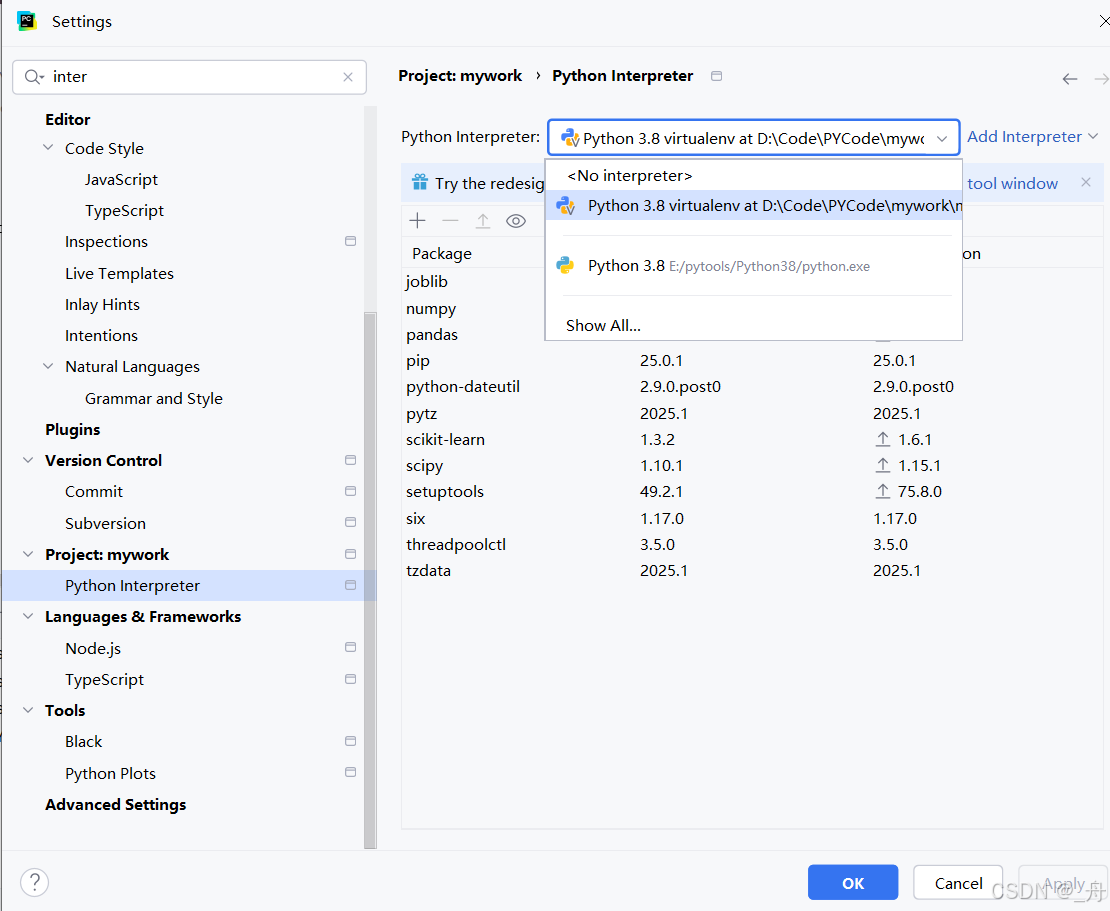Screen dimensions: 1110x911
Task: Select the threadpoolctl package row
Action: tap(753, 544)
